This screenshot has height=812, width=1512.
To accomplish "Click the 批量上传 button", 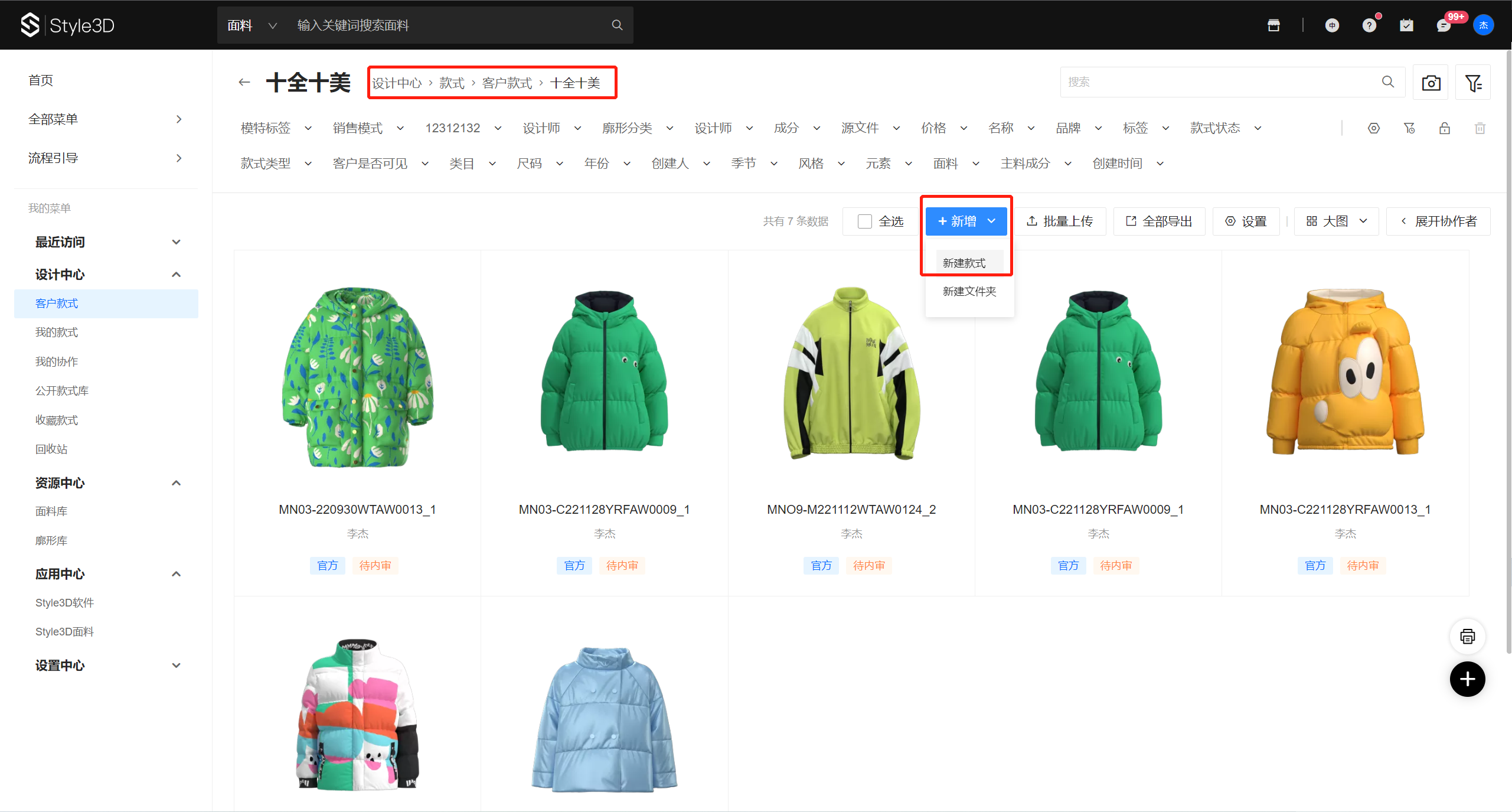I will tap(1060, 221).
